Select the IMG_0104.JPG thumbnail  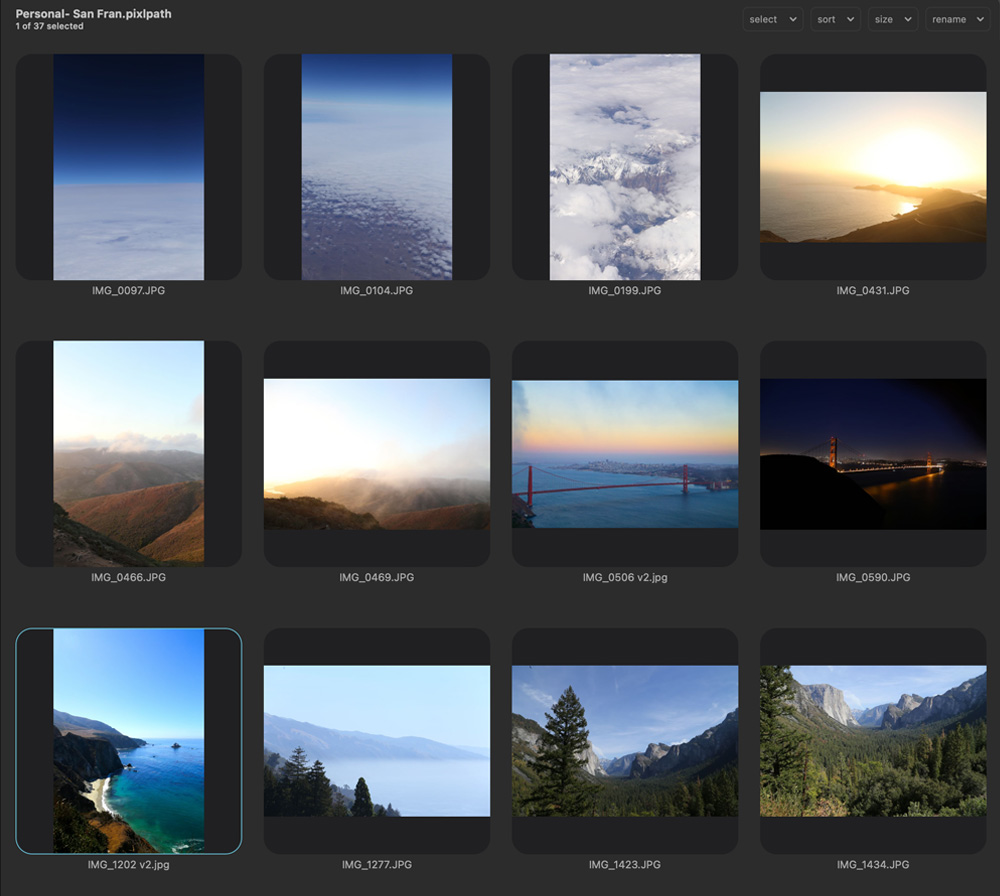(377, 167)
